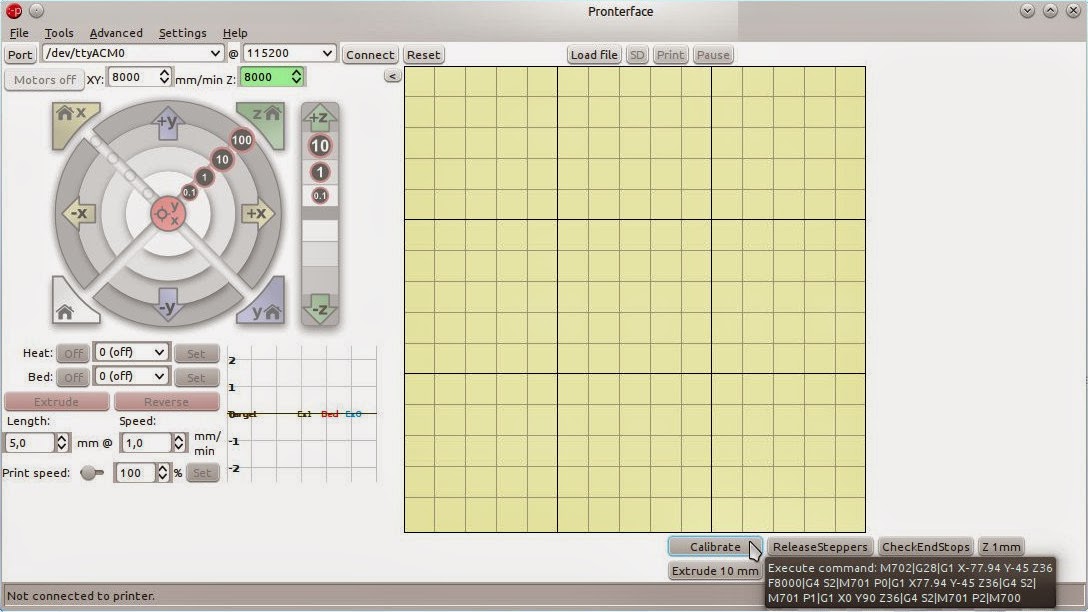Toggle the Bed Off button
The image size is (1088, 612).
(x=73, y=377)
